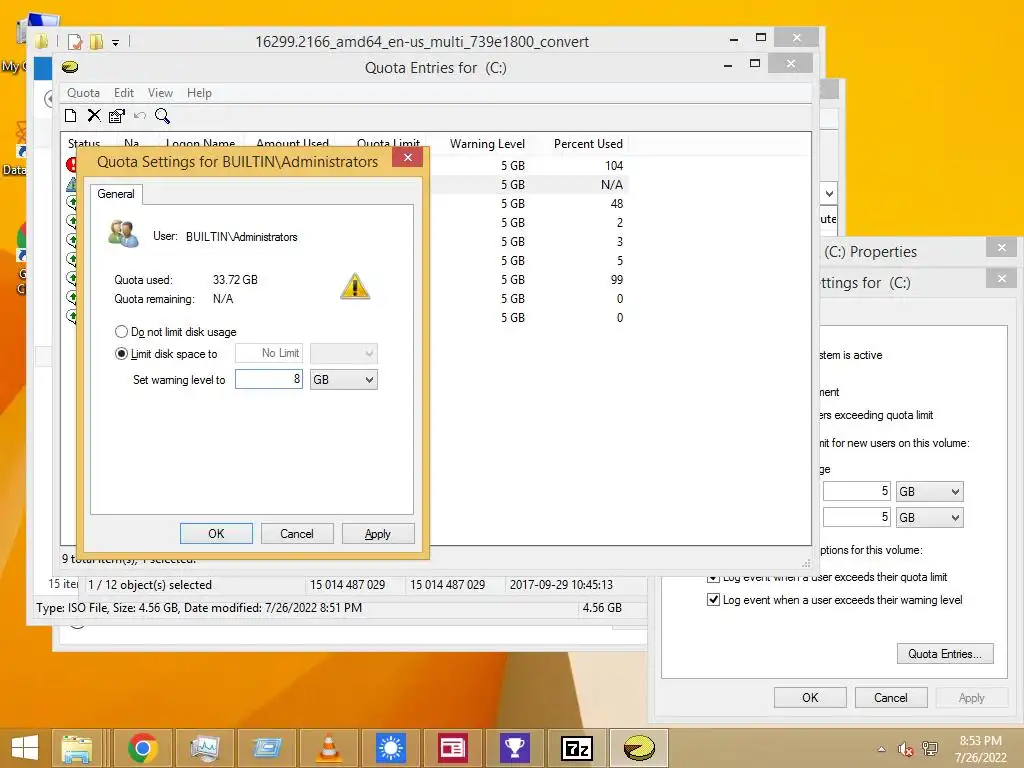Screen dimensions: 1024x768
Task: Click Quota Entries taskbar icon
Action: click(x=639, y=748)
